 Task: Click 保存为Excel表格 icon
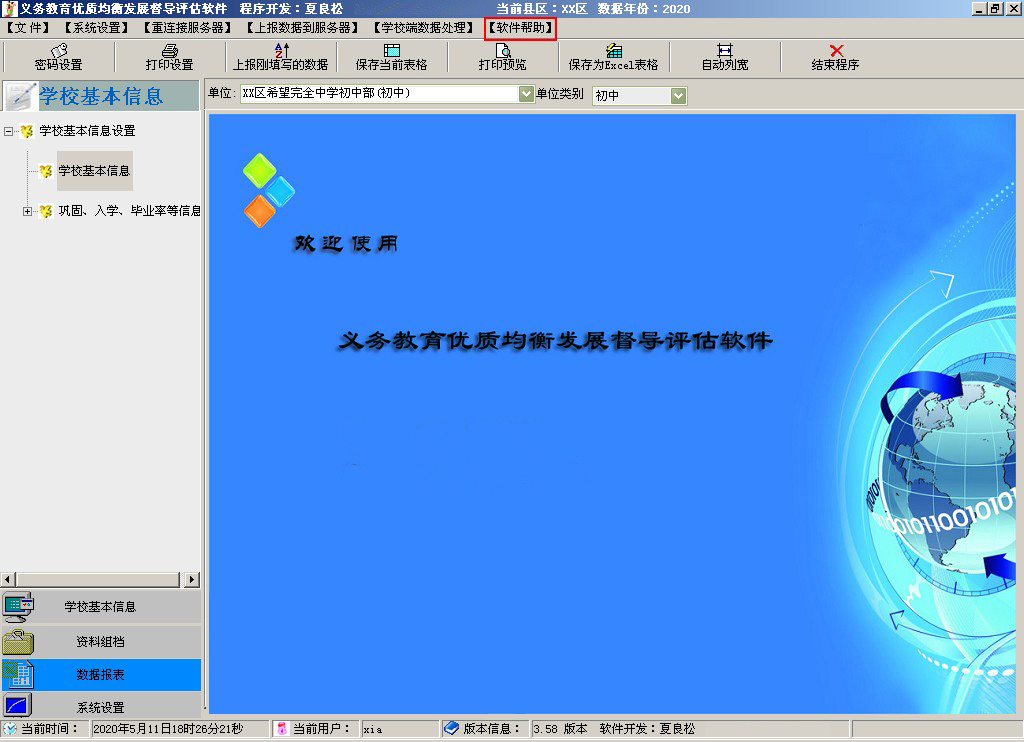(614, 50)
